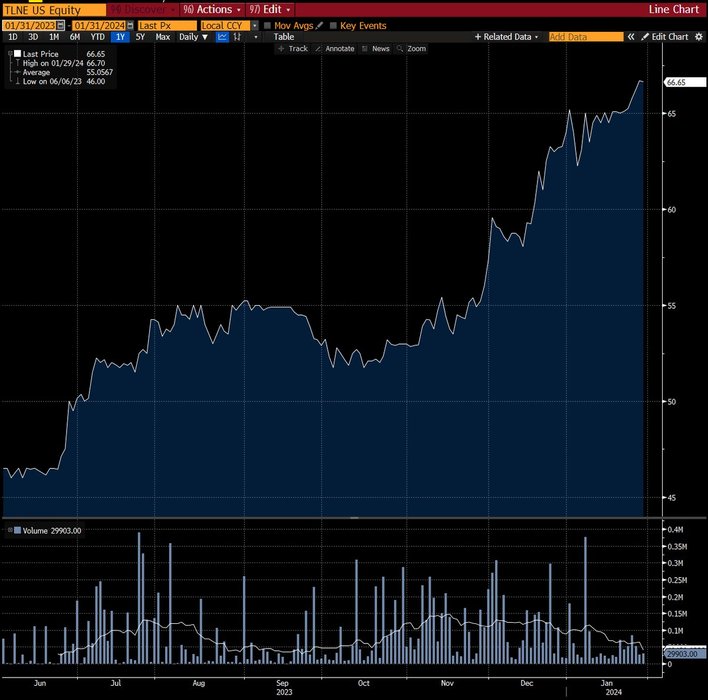Open the Table view

point(284,37)
